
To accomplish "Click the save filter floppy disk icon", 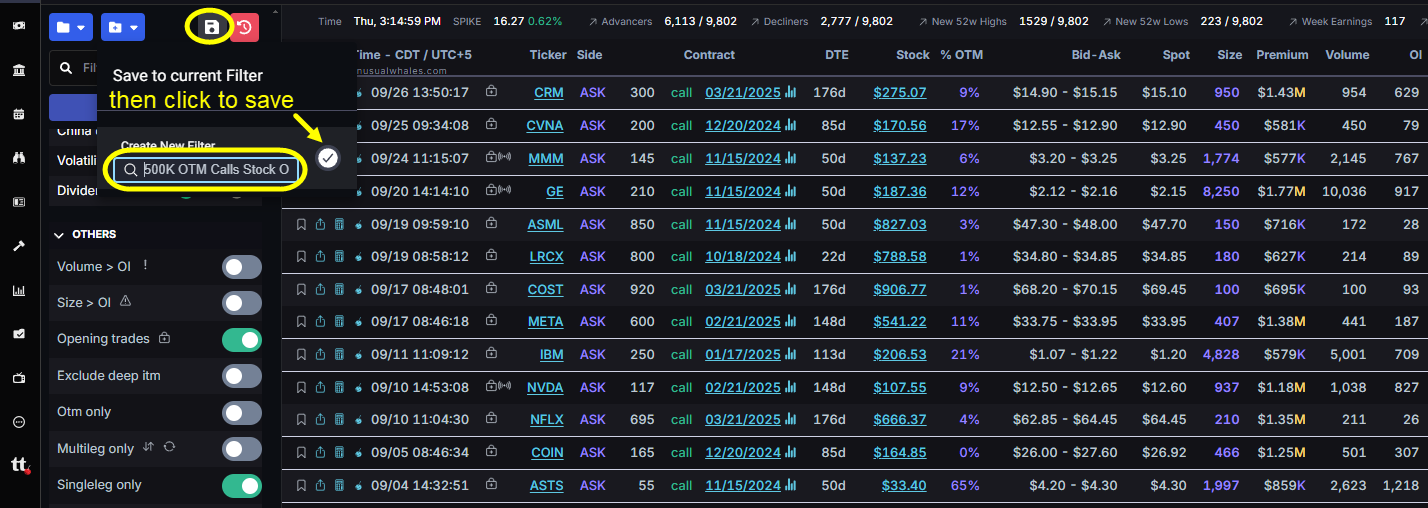I will click(x=211, y=27).
